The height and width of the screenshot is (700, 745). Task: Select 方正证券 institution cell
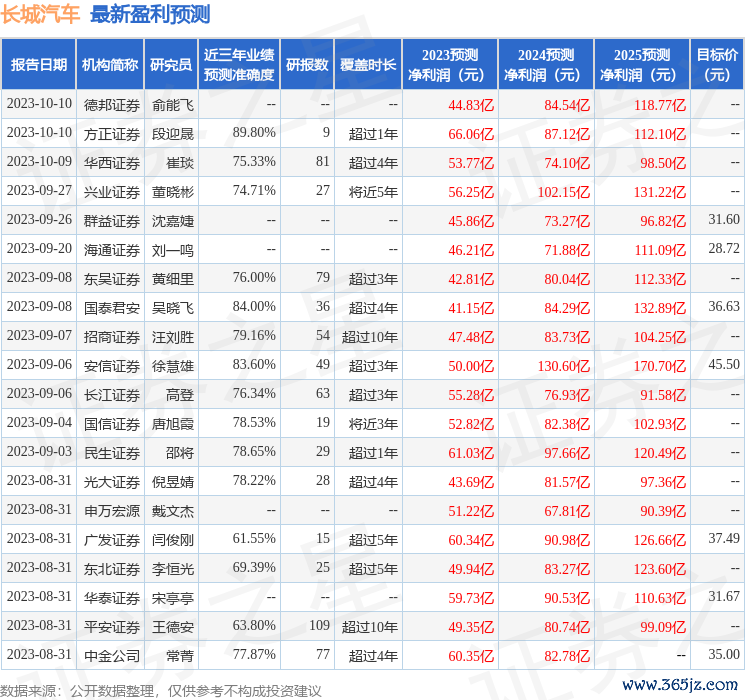click(112, 134)
